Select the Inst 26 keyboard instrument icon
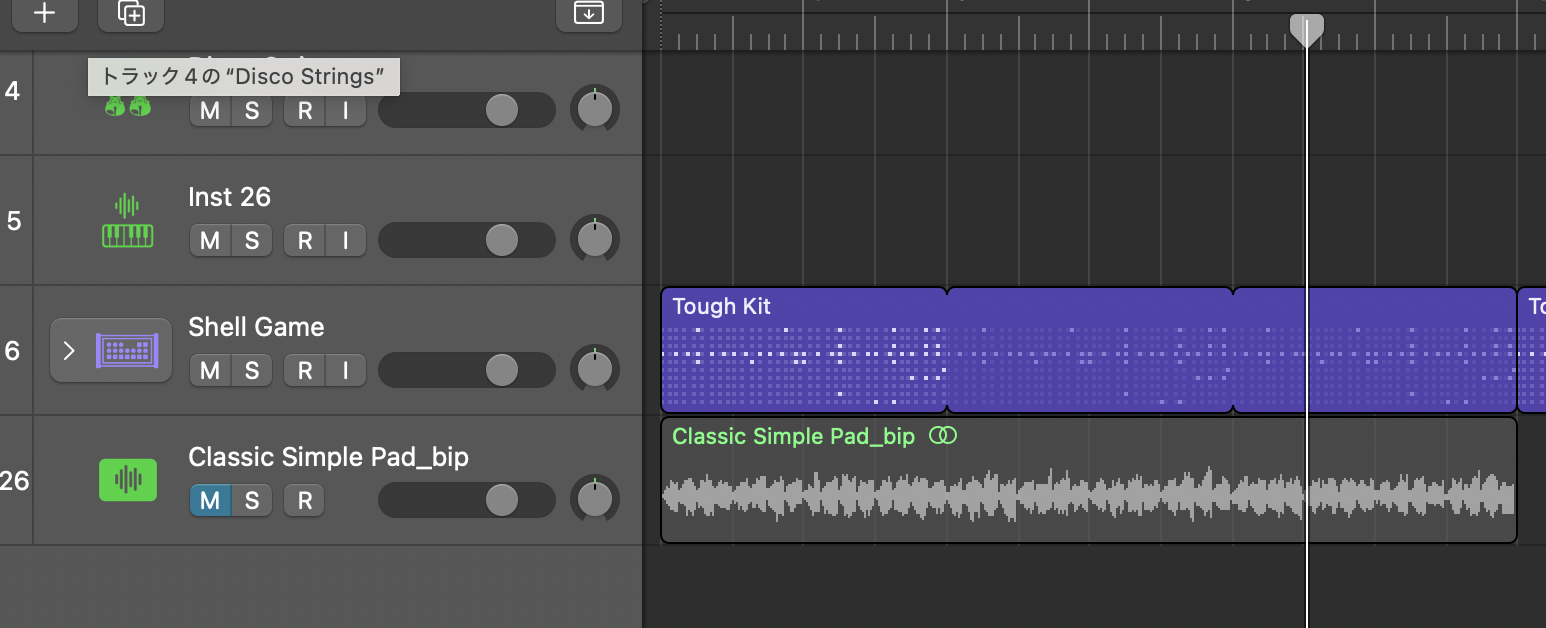Screen dimensions: 1546x628 click(127, 221)
